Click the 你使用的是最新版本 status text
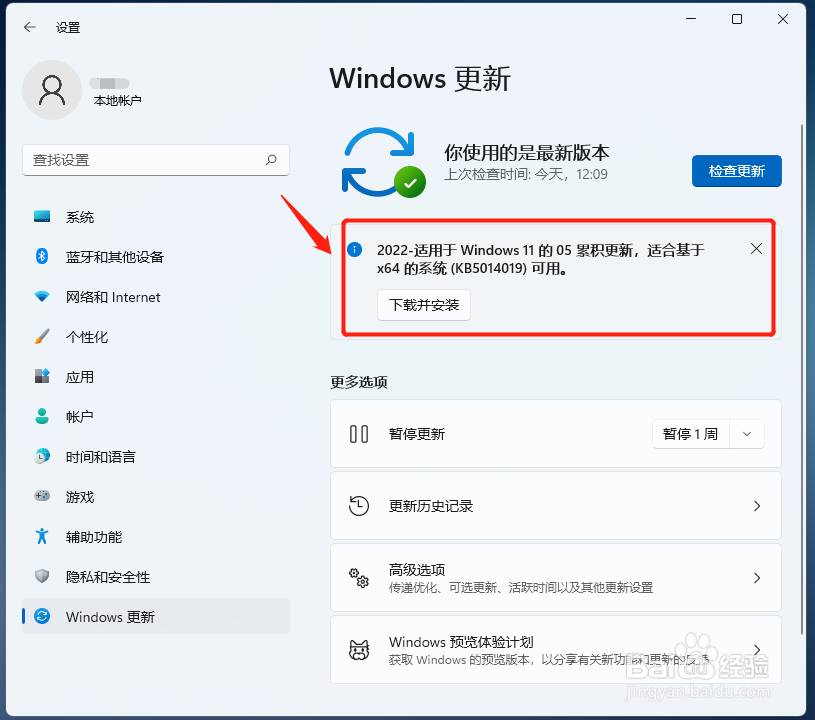 tap(527, 152)
